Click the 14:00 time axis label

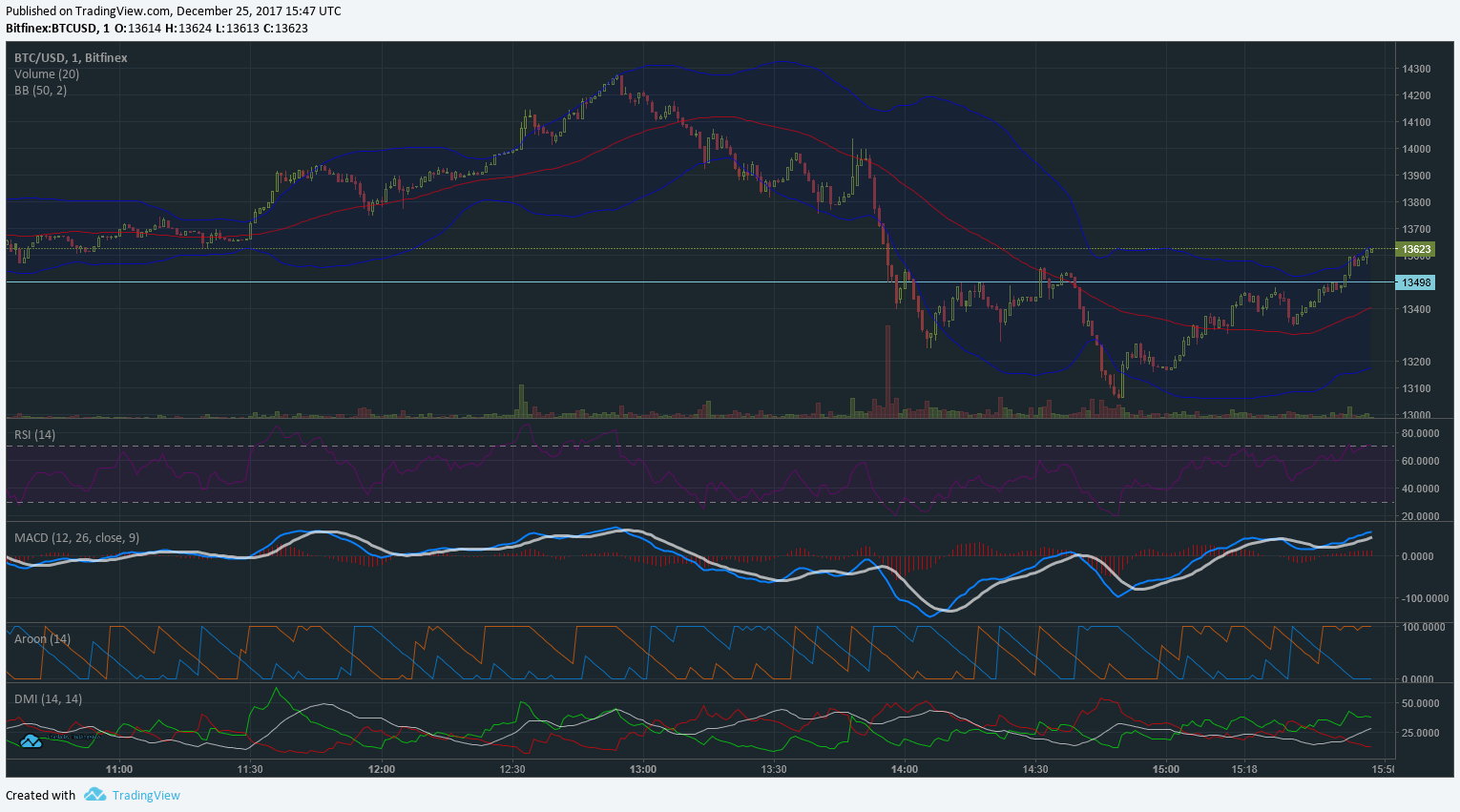tap(905, 769)
